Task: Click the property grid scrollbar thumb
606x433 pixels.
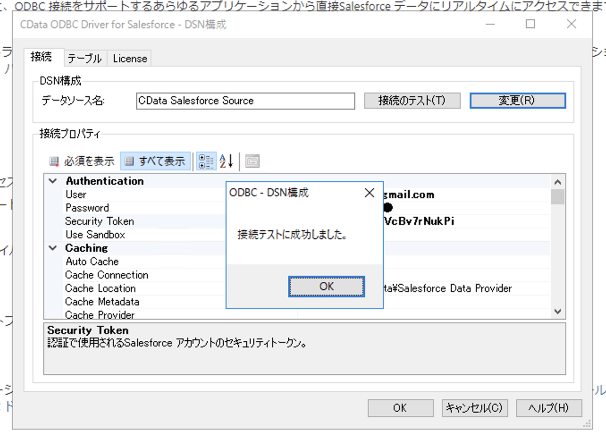Action: (557, 196)
